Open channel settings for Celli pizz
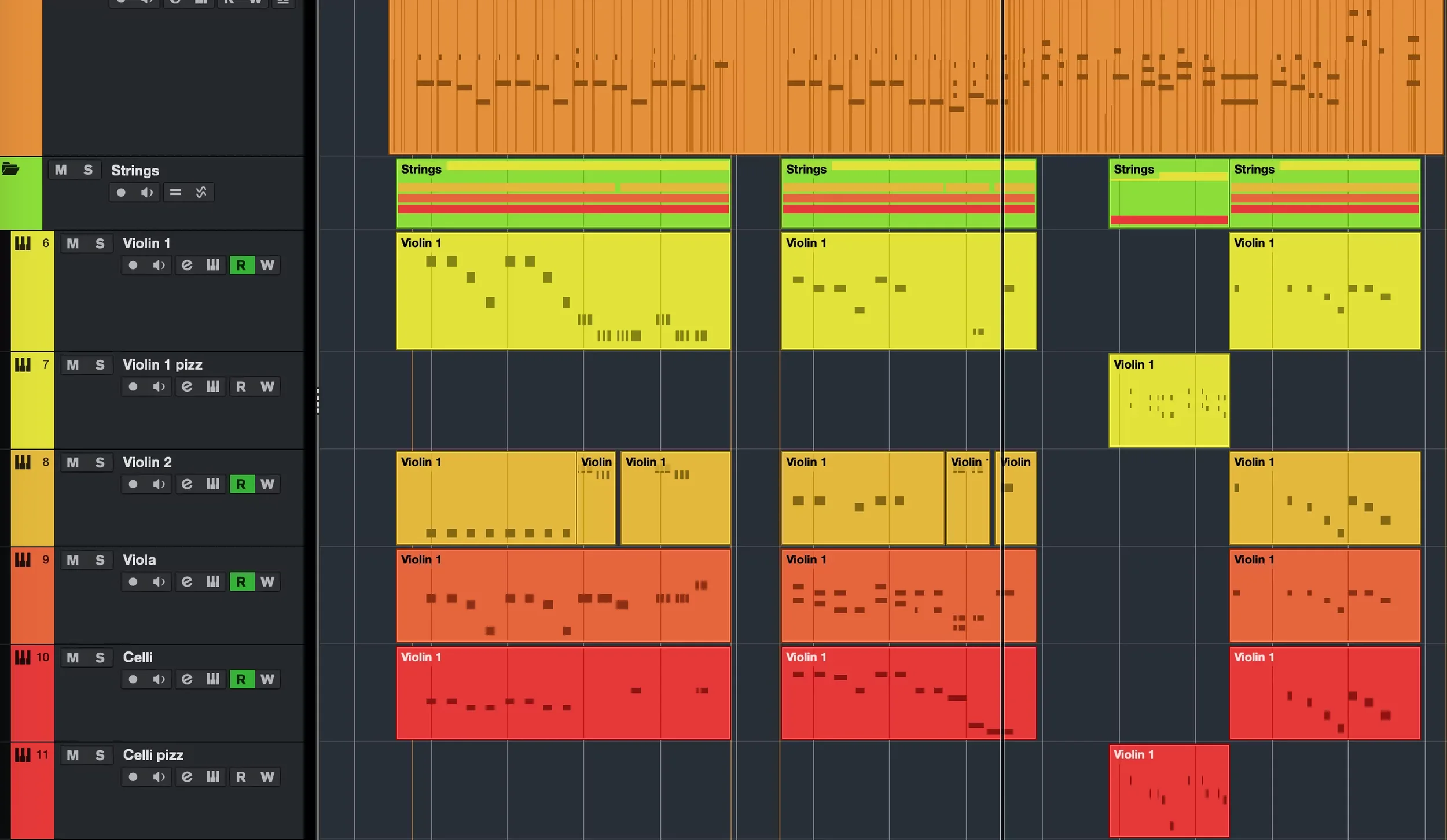Screen dimensions: 1447x840 pos(187,776)
